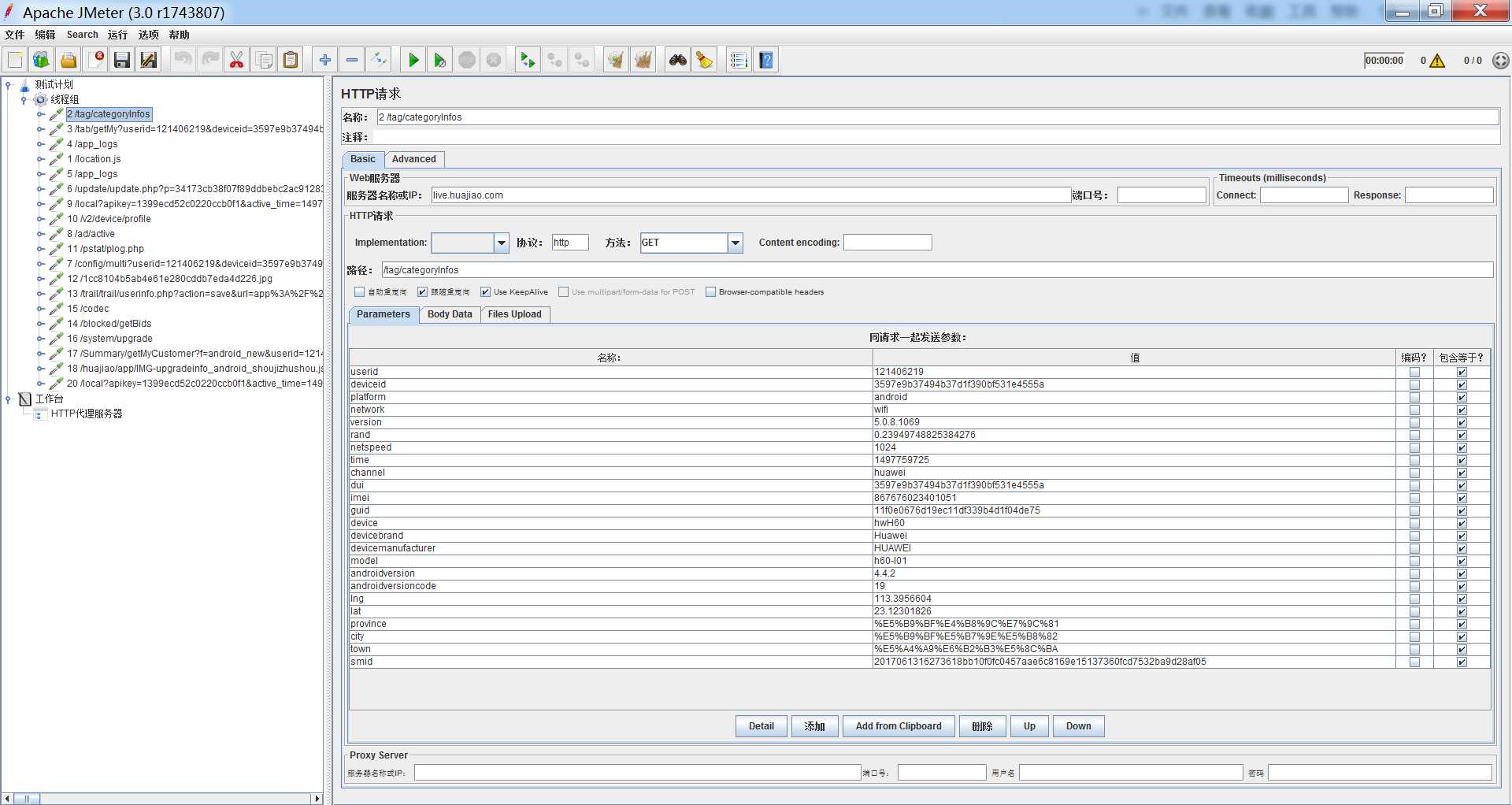Click the Collapse All minus icon

click(x=352, y=60)
